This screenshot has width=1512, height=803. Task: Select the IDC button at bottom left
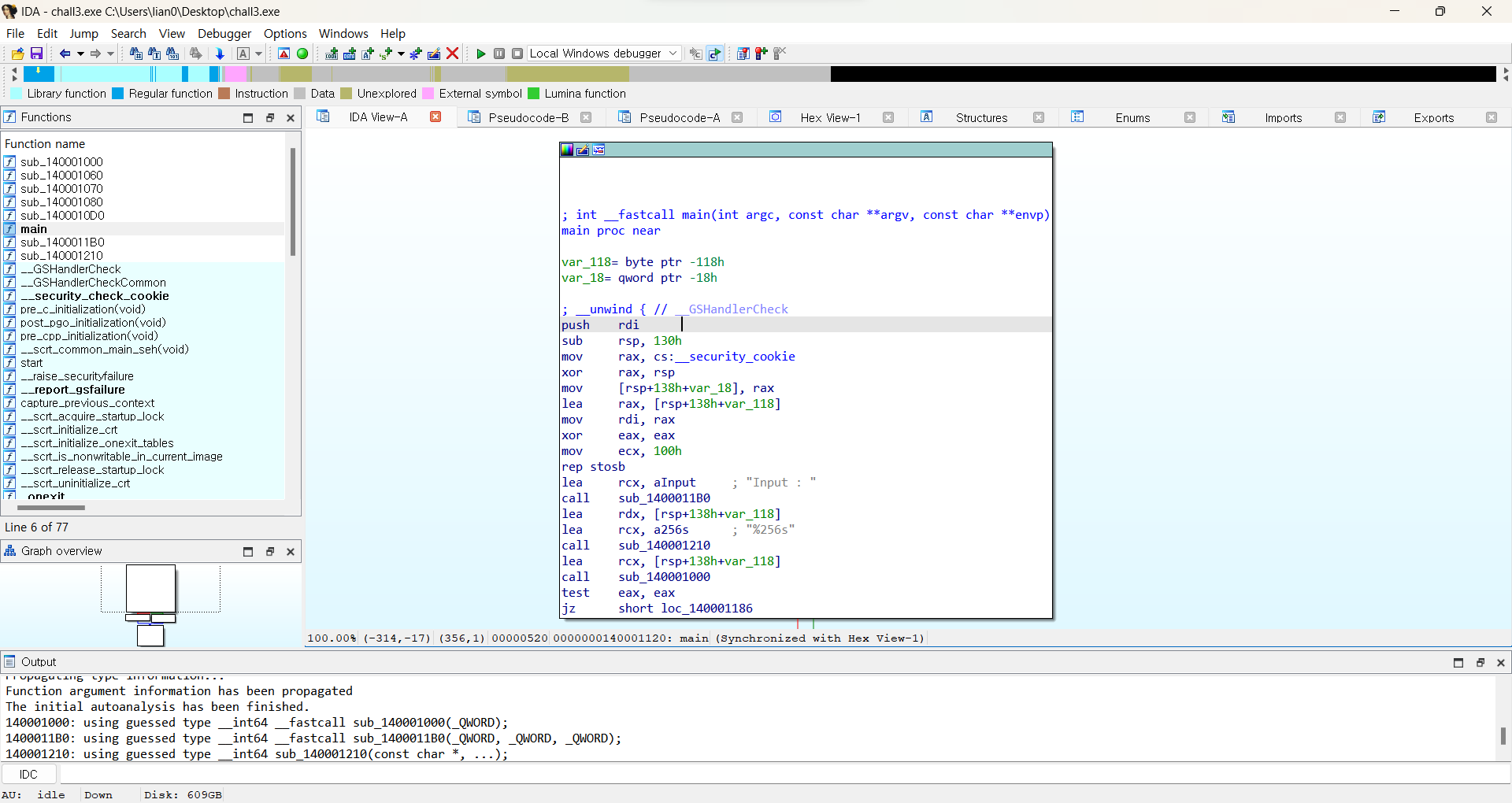coord(28,774)
